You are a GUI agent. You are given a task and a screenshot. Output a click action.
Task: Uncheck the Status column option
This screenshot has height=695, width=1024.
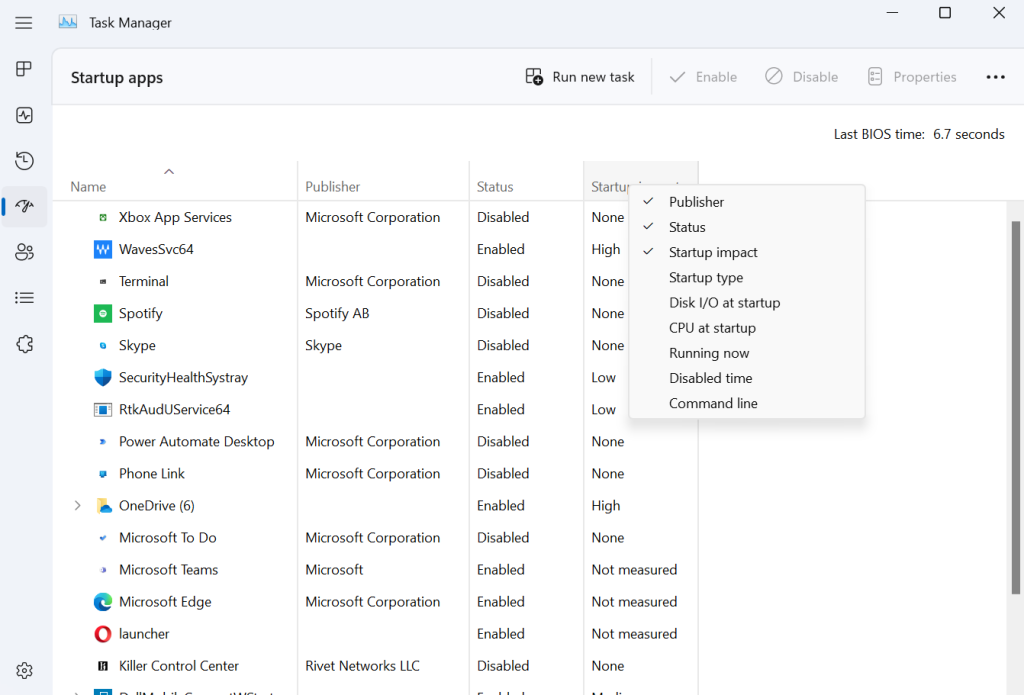(747, 227)
